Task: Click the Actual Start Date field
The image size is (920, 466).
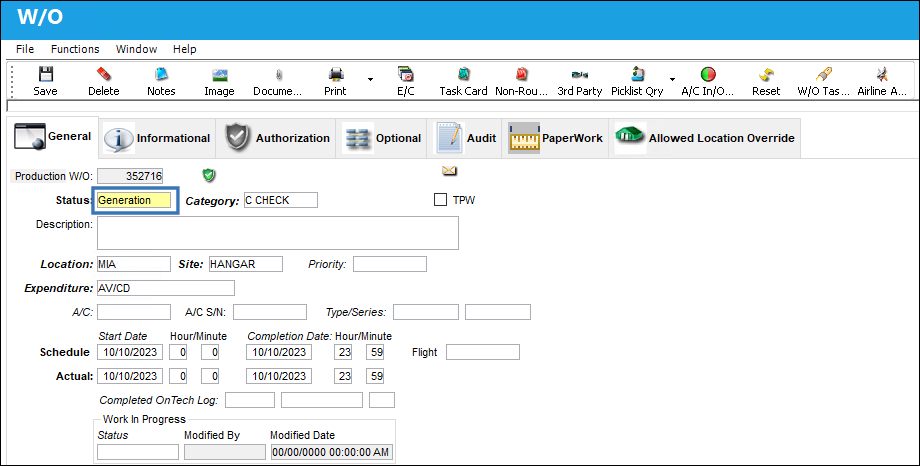Action: pos(130,376)
